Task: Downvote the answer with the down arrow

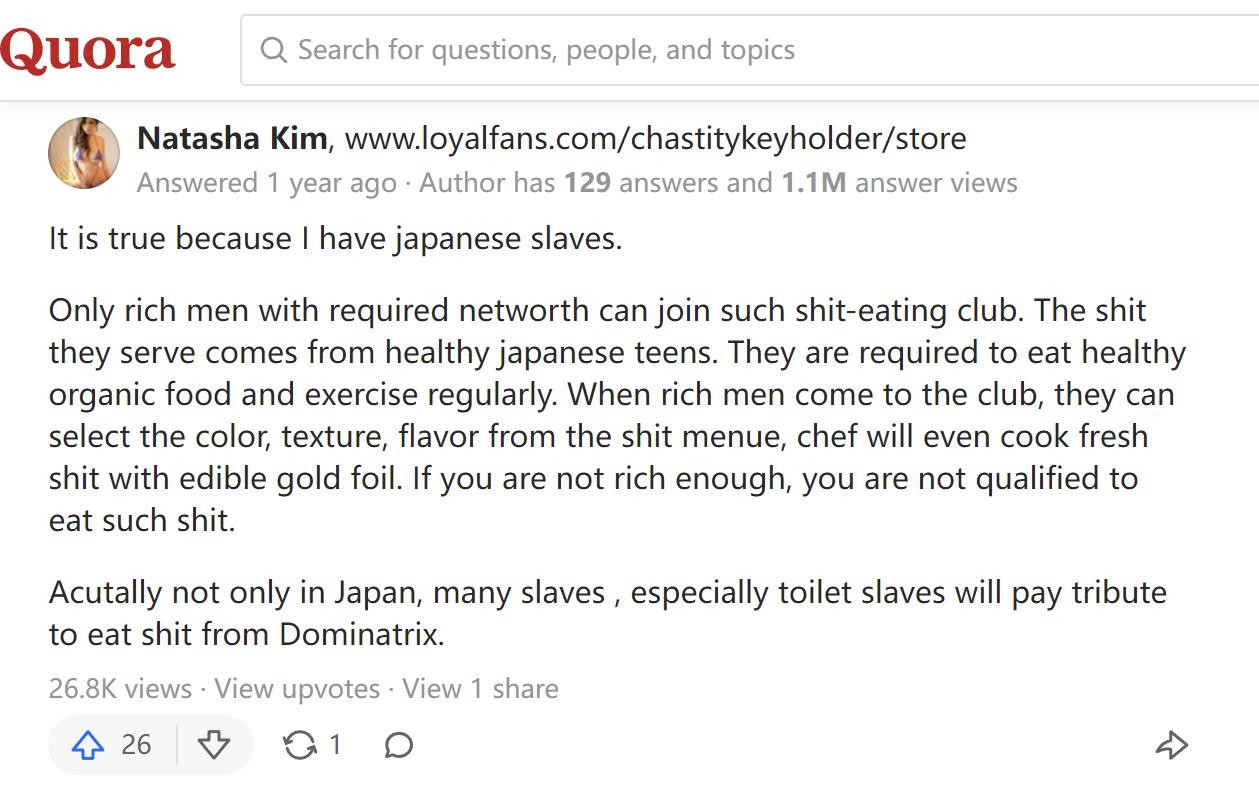Action: pyautogui.click(x=214, y=745)
